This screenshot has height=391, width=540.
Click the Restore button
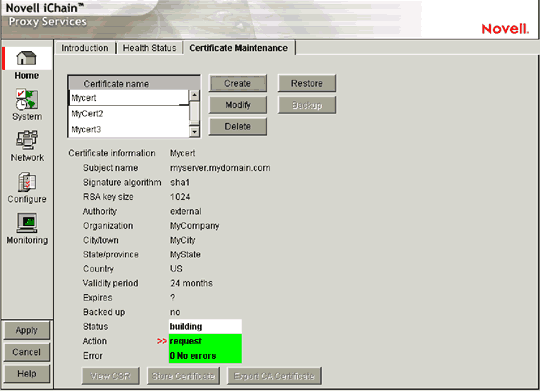[x=307, y=83]
